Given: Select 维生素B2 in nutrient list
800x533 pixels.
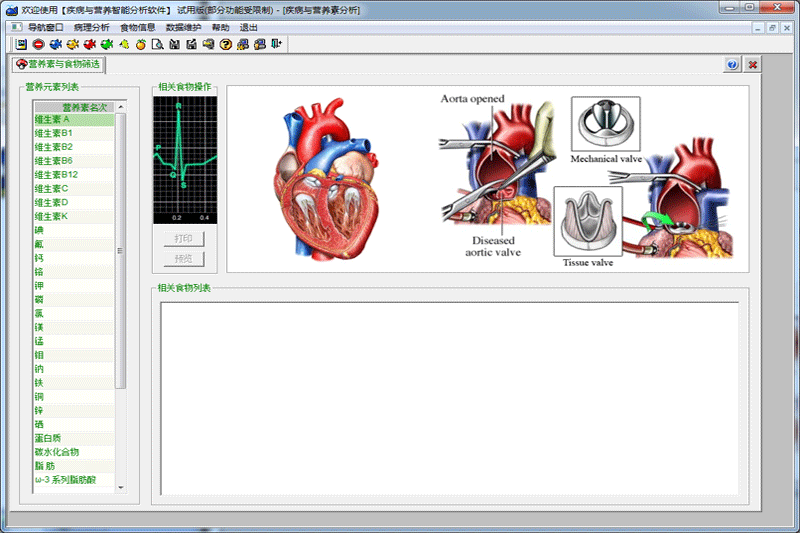Looking at the screenshot, I should point(74,147).
